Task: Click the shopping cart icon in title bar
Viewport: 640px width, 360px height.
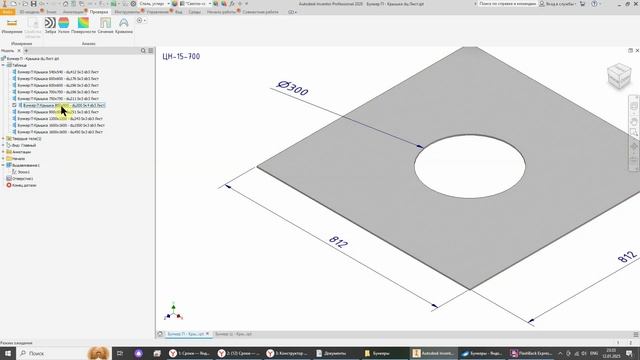Action: click(x=582, y=4)
